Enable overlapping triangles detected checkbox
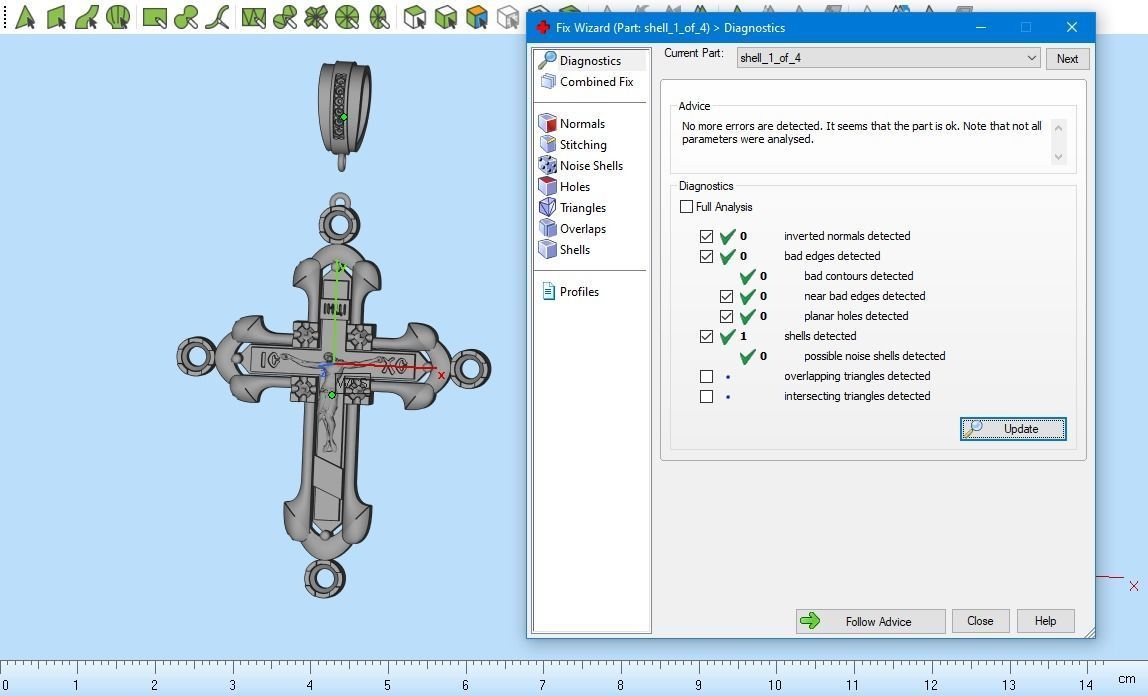 pos(706,376)
